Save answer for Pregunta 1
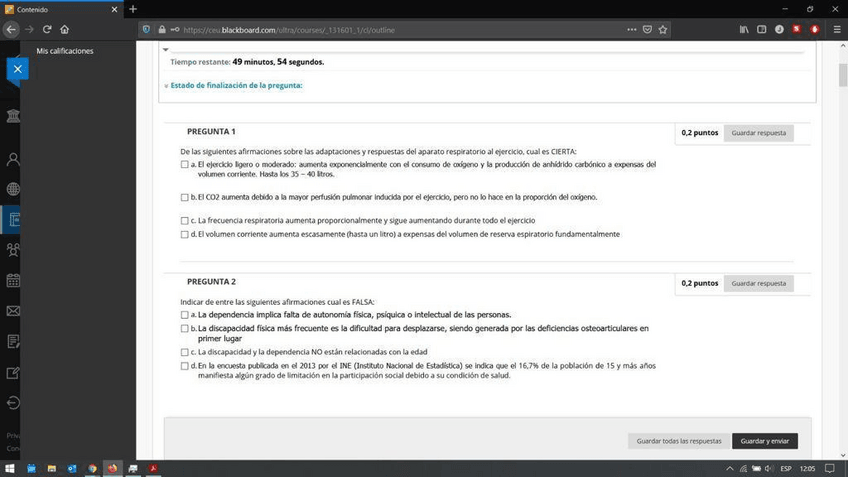Image resolution: width=848 pixels, height=477 pixels. pos(758,133)
